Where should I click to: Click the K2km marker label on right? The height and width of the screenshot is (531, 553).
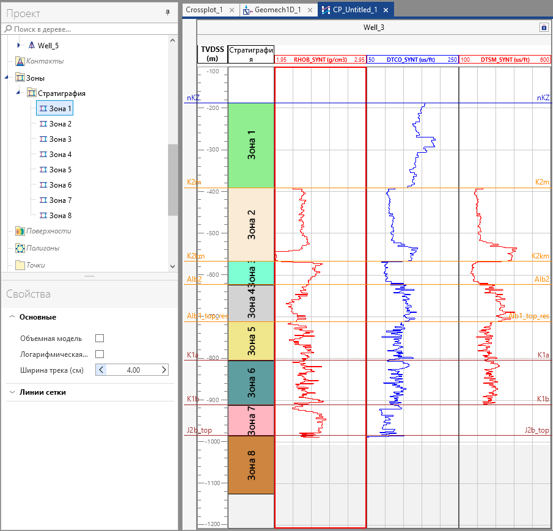[x=540, y=256]
